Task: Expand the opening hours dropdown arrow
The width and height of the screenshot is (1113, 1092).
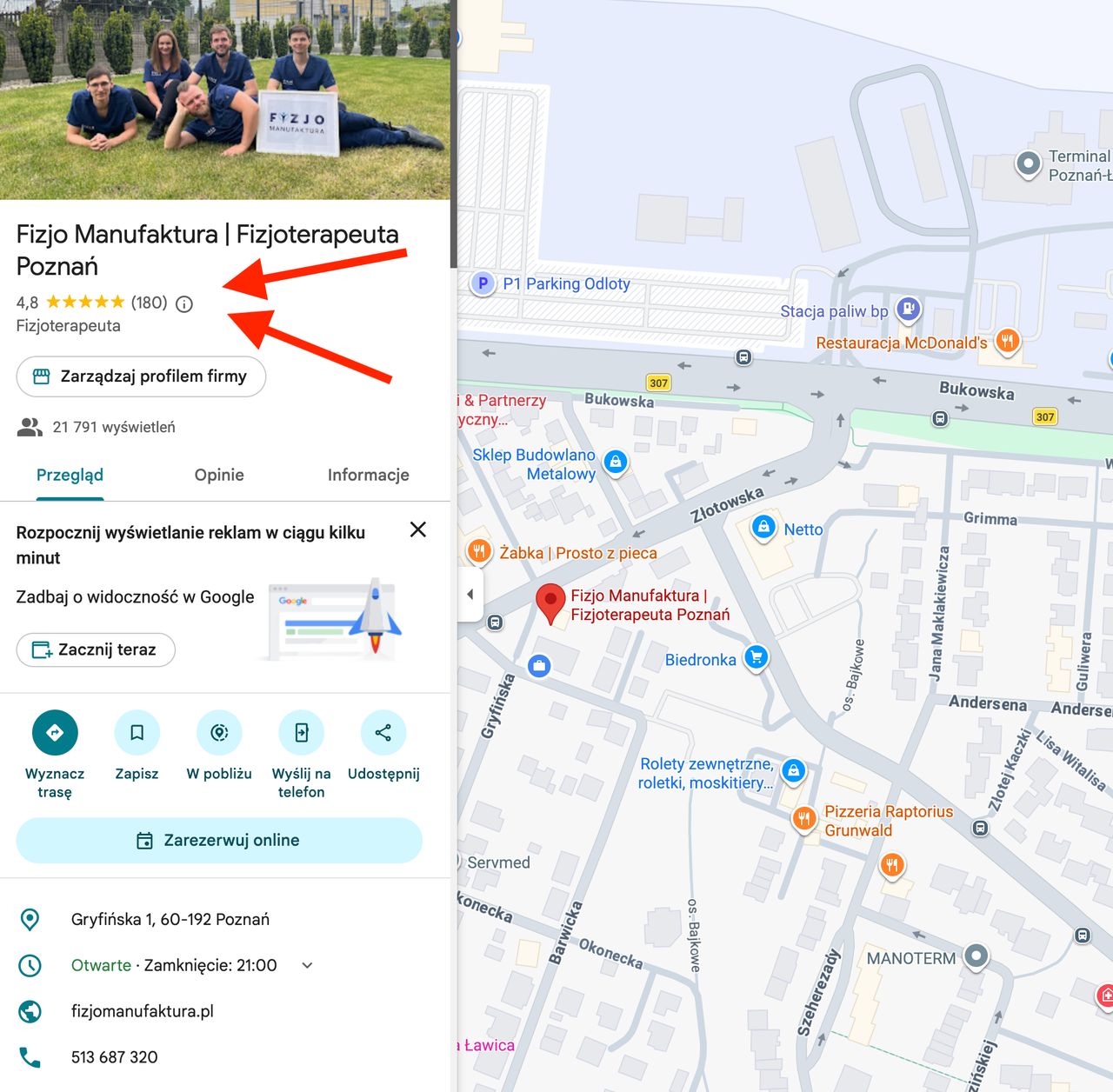Action: click(307, 965)
